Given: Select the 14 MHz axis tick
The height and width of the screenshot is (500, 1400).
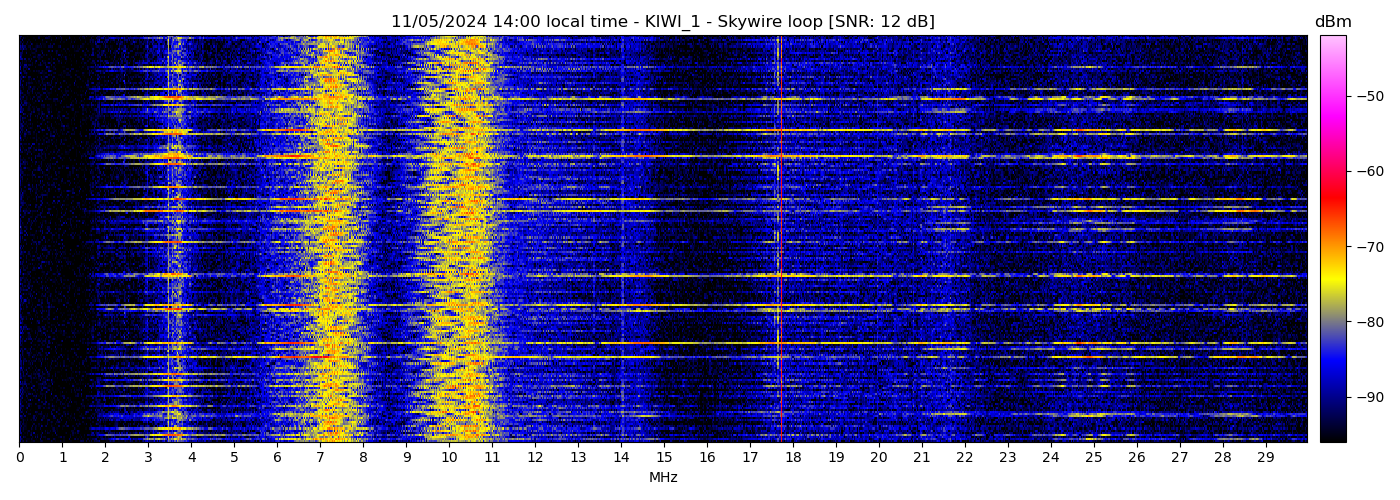Looking at the screenshot, I should [621, 457].
